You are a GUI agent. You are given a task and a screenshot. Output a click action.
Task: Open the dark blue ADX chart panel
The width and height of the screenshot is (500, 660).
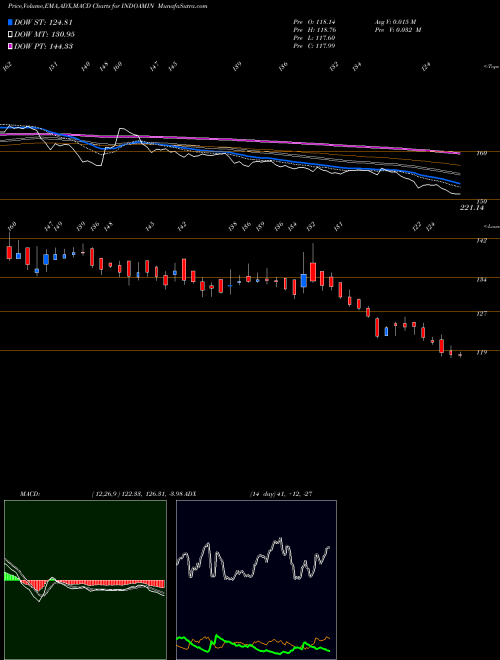pyautogui.click(x=256, y=580)
